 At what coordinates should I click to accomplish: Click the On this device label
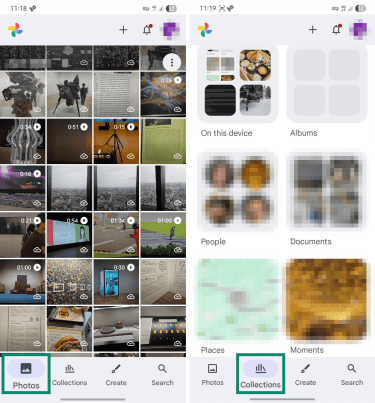click(226, 133)
